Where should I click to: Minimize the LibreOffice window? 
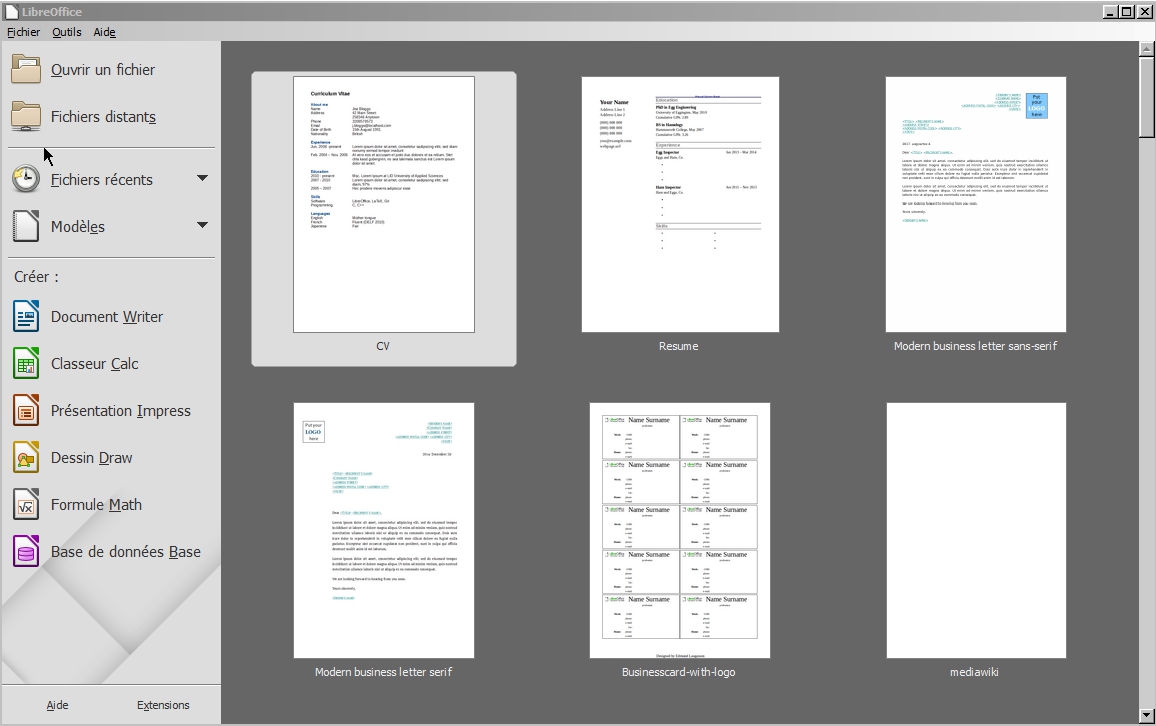tap(1110, 11)
